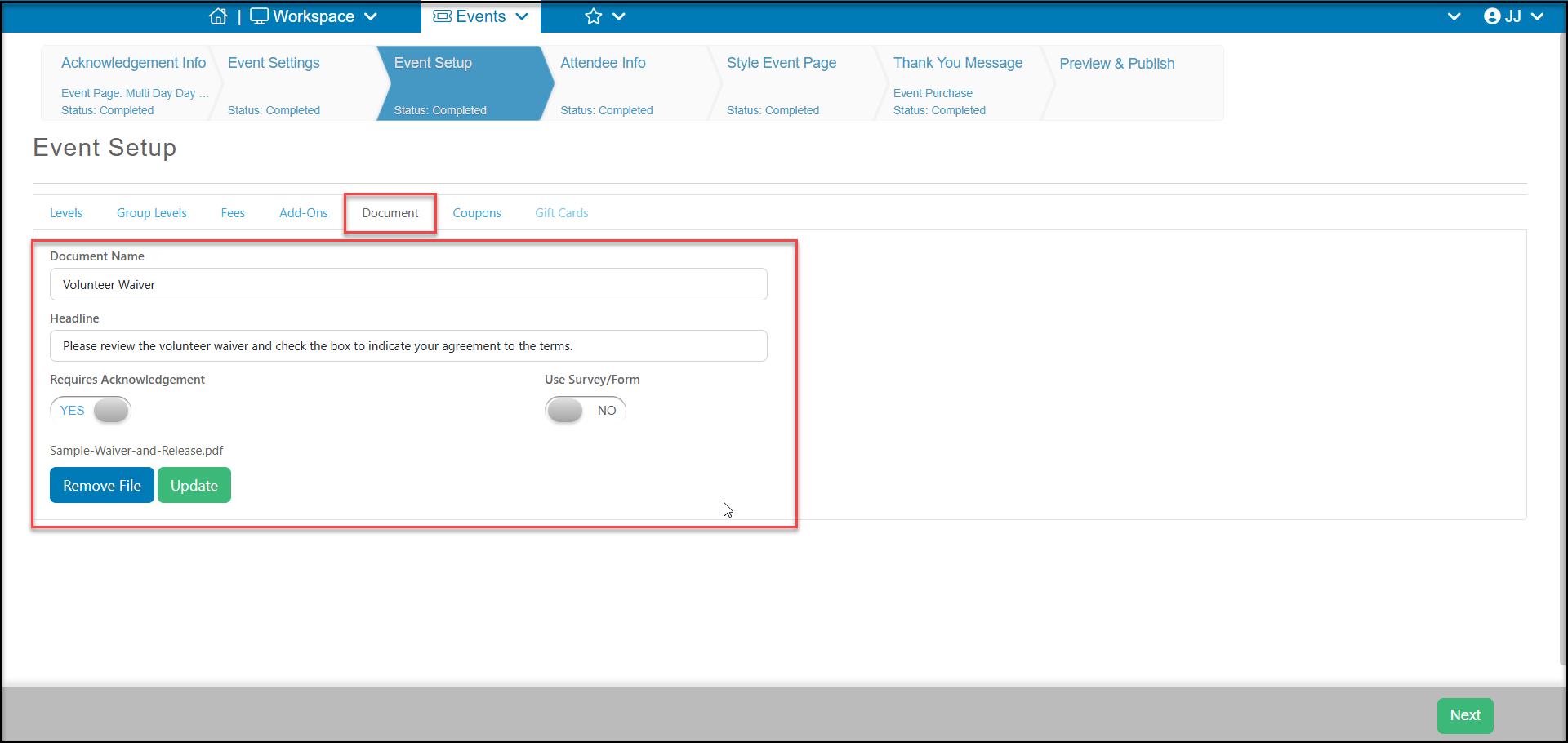Click the Remove File button

[102, 485]
